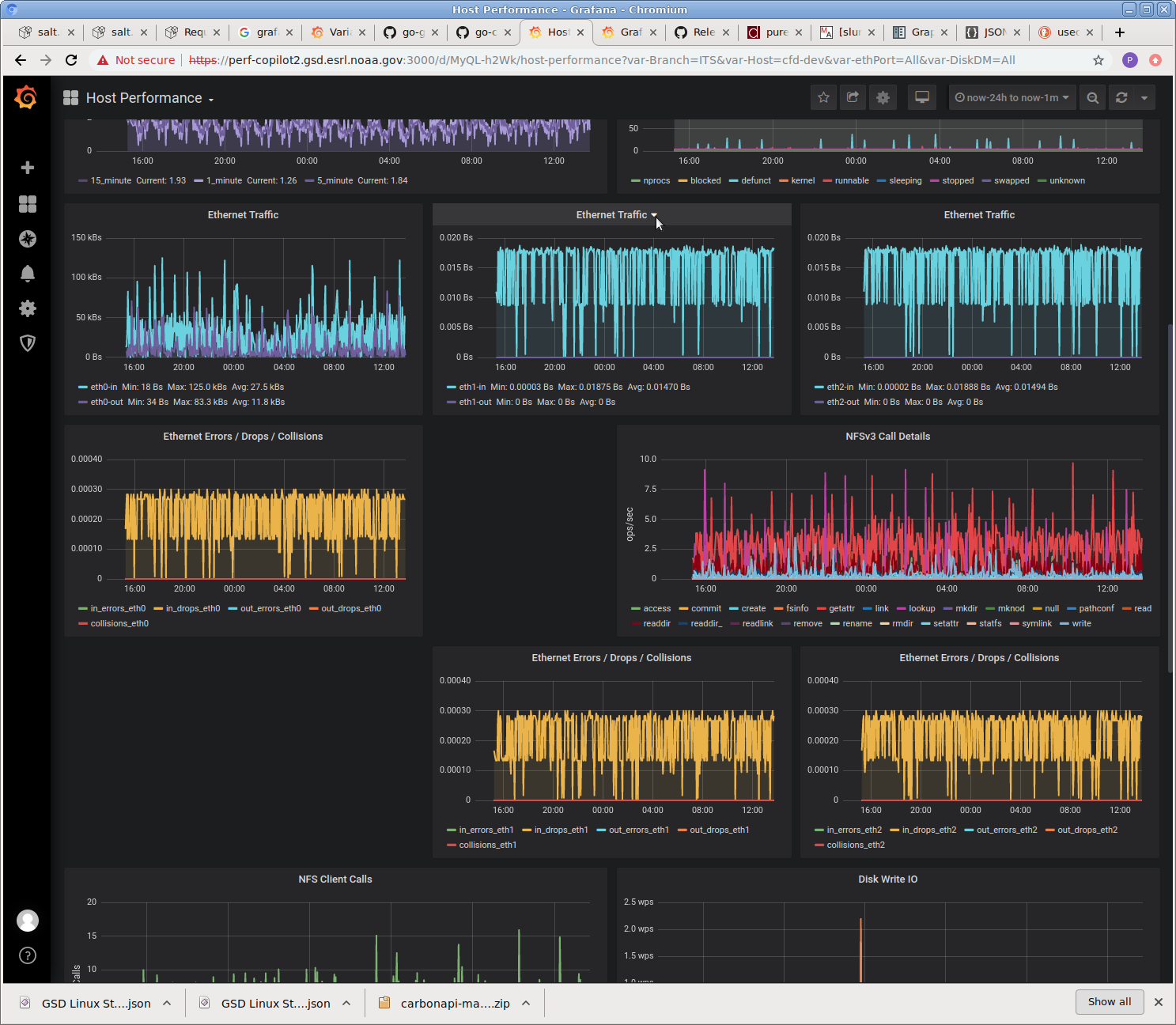
Task: Click the Show all downloads button
Action: [1109, 1002]
